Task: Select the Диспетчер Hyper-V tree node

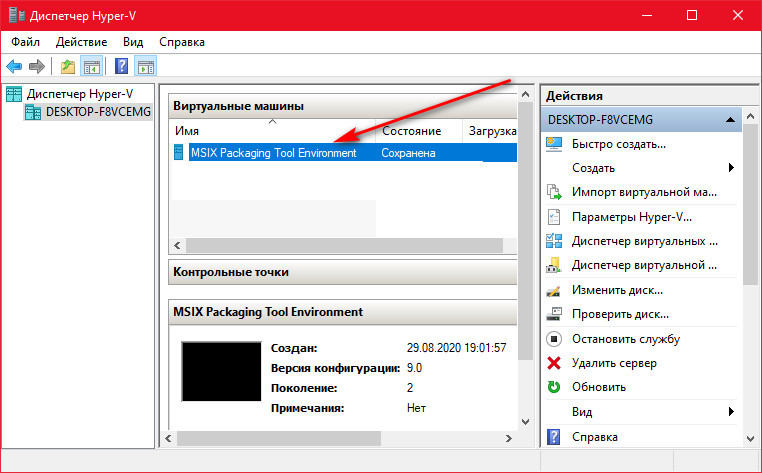Action: [80, 94]
